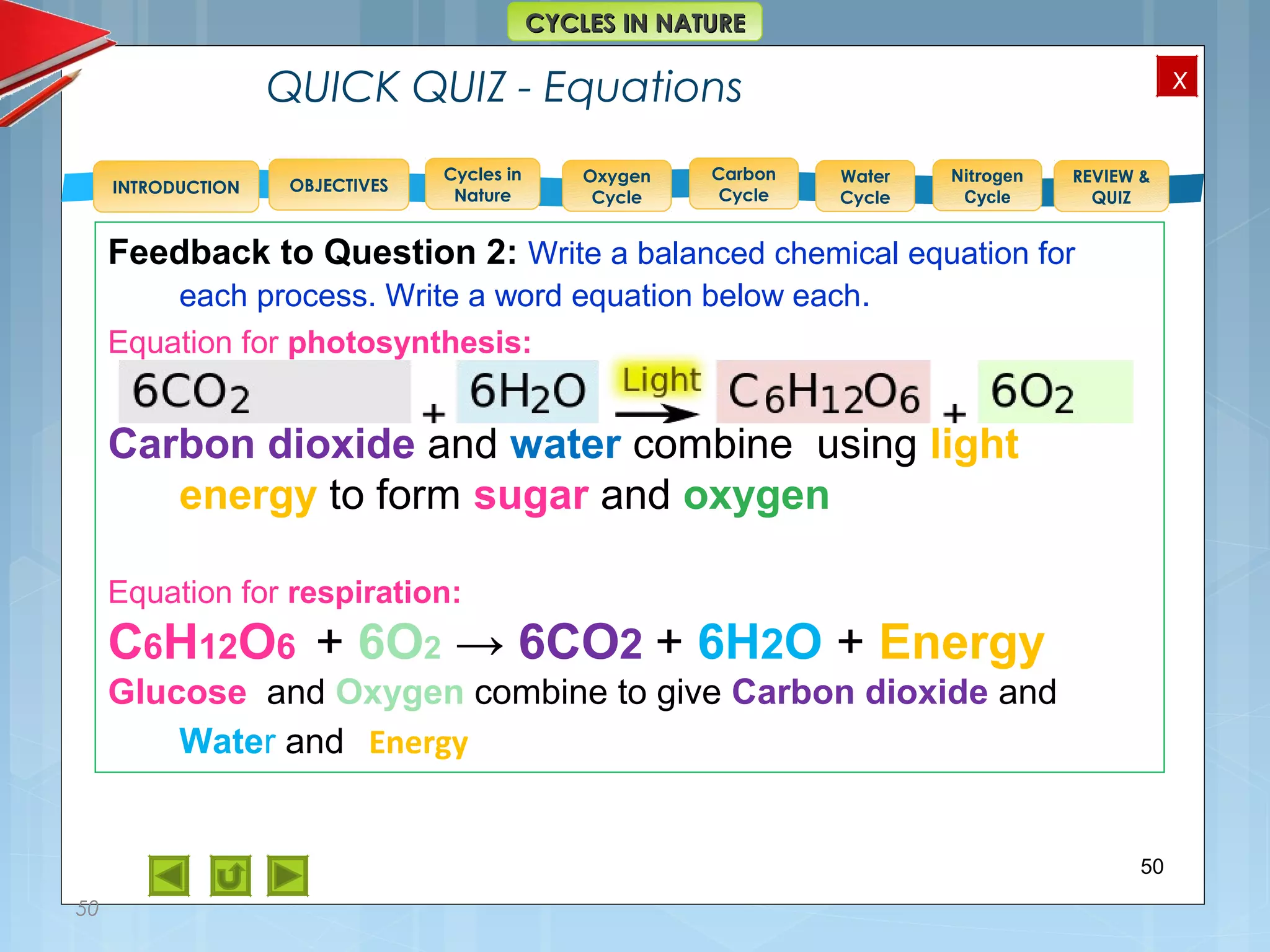Click the pink word 'sugar'

(531, 496)
